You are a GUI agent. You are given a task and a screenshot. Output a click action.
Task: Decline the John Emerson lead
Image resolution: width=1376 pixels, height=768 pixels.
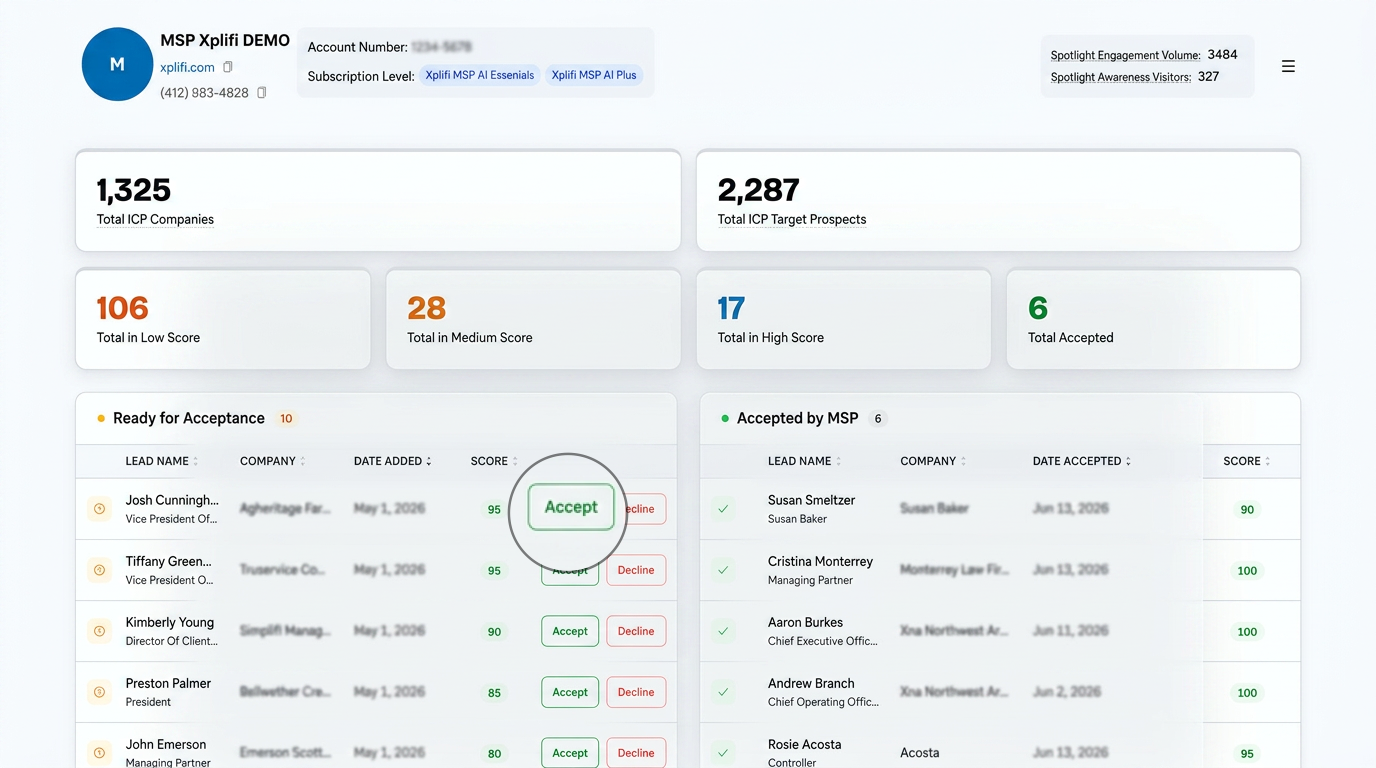tap(636, 753)
